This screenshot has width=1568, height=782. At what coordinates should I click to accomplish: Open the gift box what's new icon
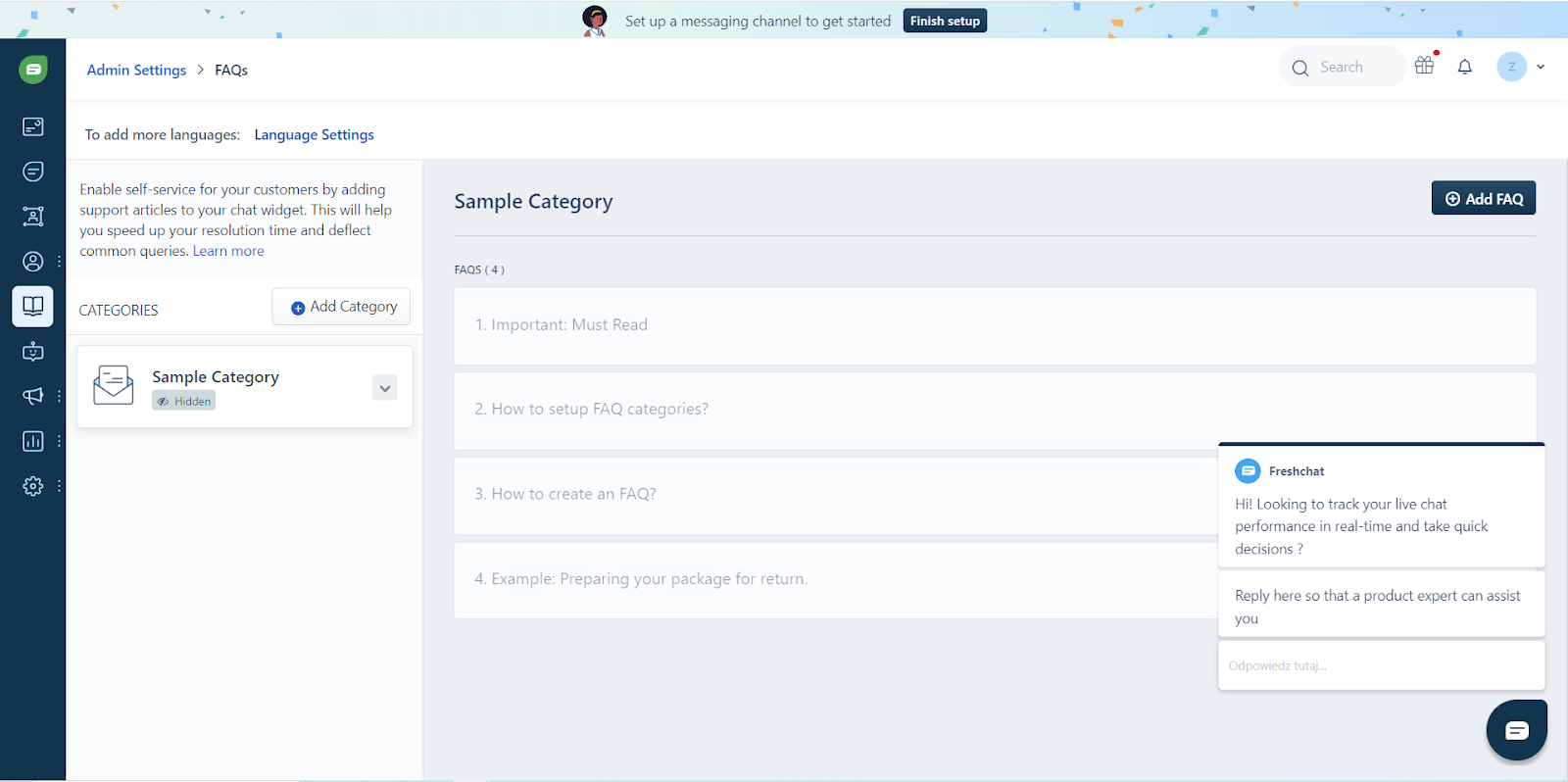tap(1424, 66)
